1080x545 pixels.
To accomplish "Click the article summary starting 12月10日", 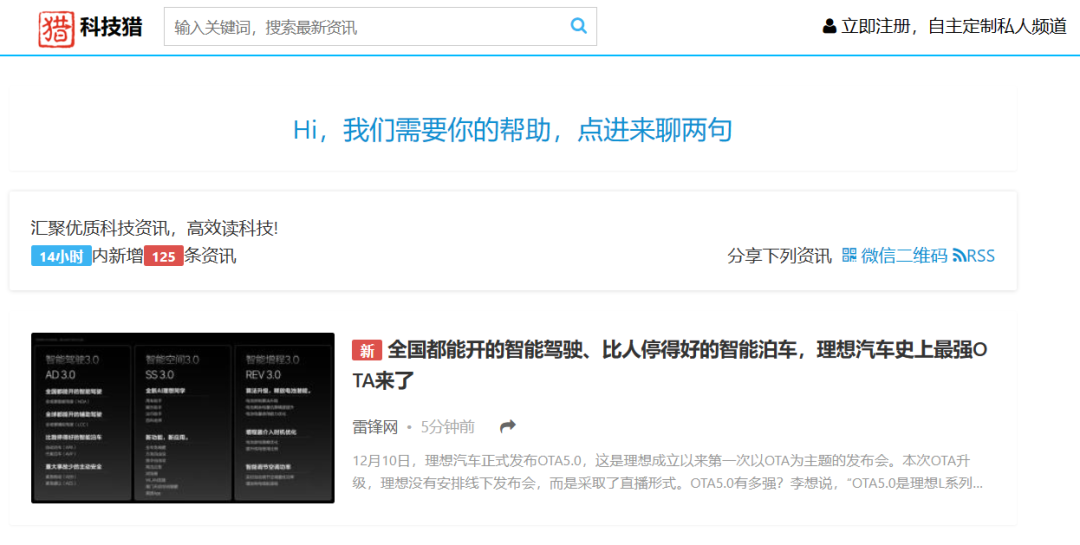I will click(667, 472).
